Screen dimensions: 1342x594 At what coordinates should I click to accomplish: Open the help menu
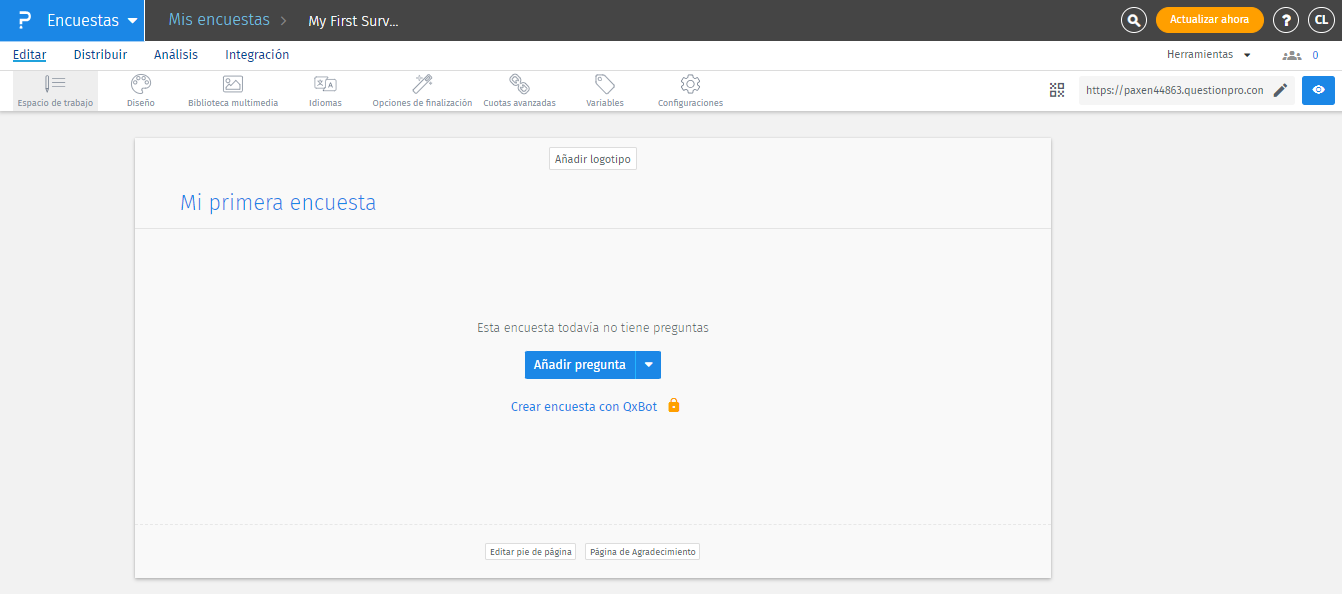1286,19
